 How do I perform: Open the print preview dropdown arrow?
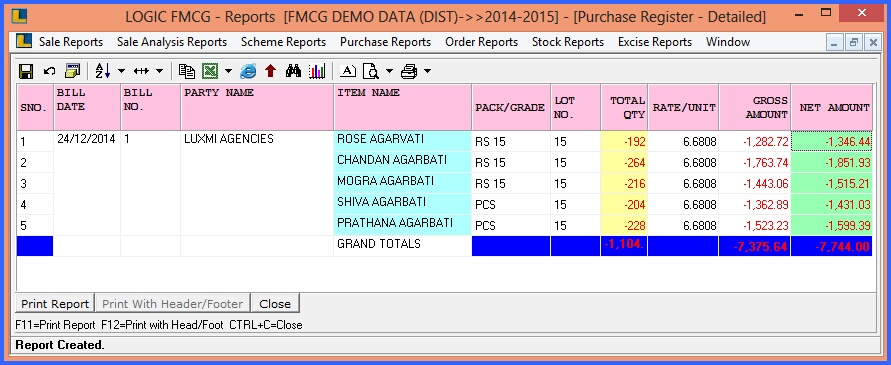(389, 71)
